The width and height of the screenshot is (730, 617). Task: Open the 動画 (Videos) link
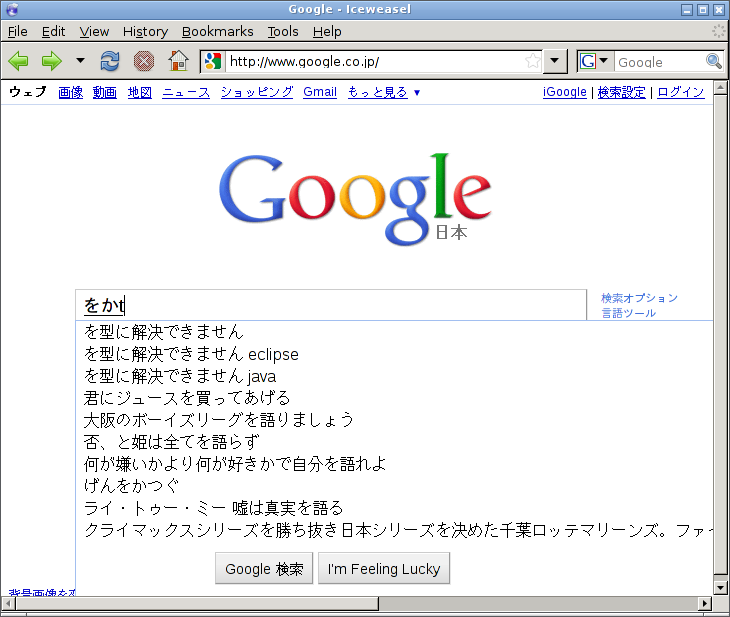click(105, 92)
